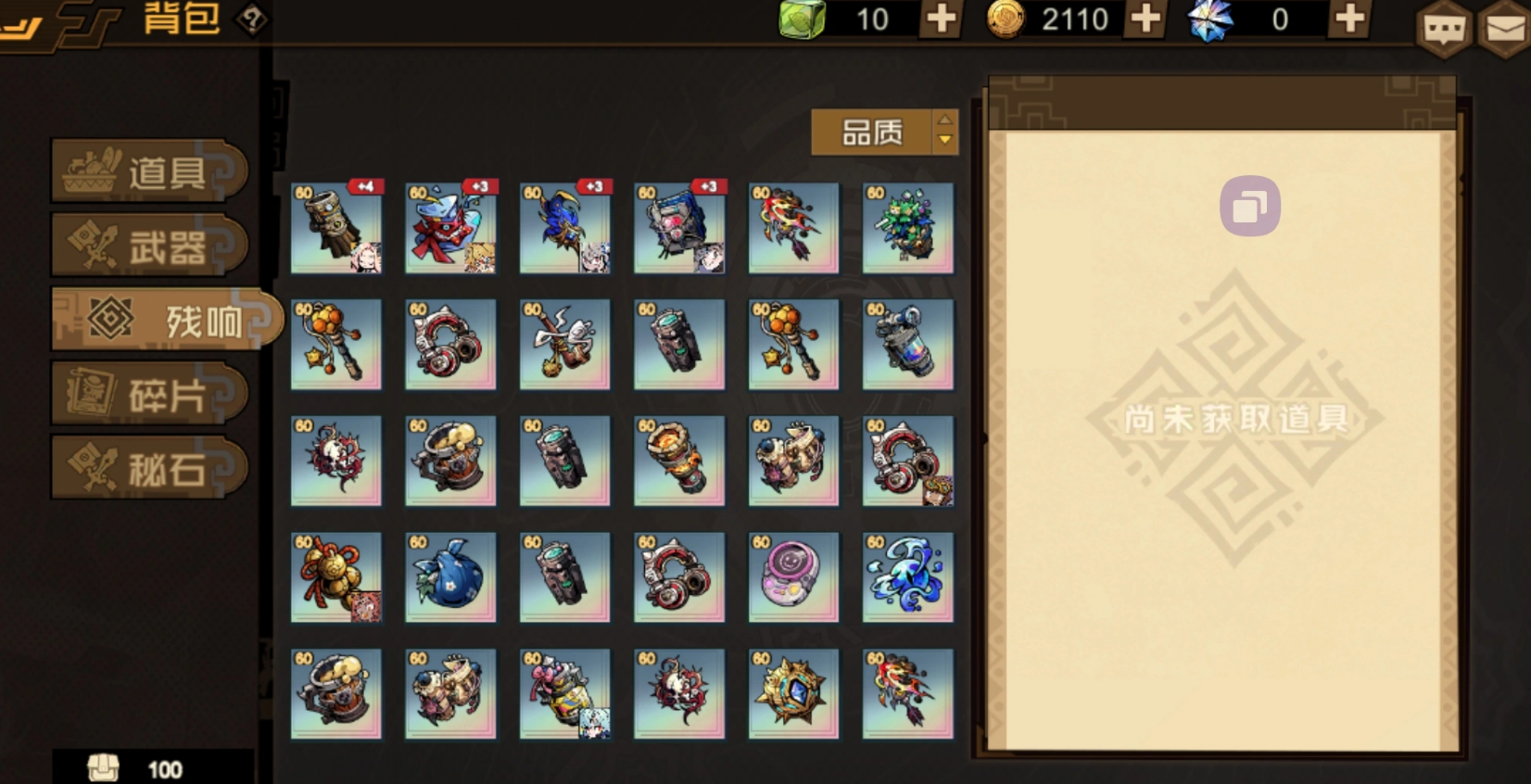Open the chat bubble icon
Image resolution: width=1531 pixels, height=784 pixels.
pyautogui.click(x=1444, y=30)
